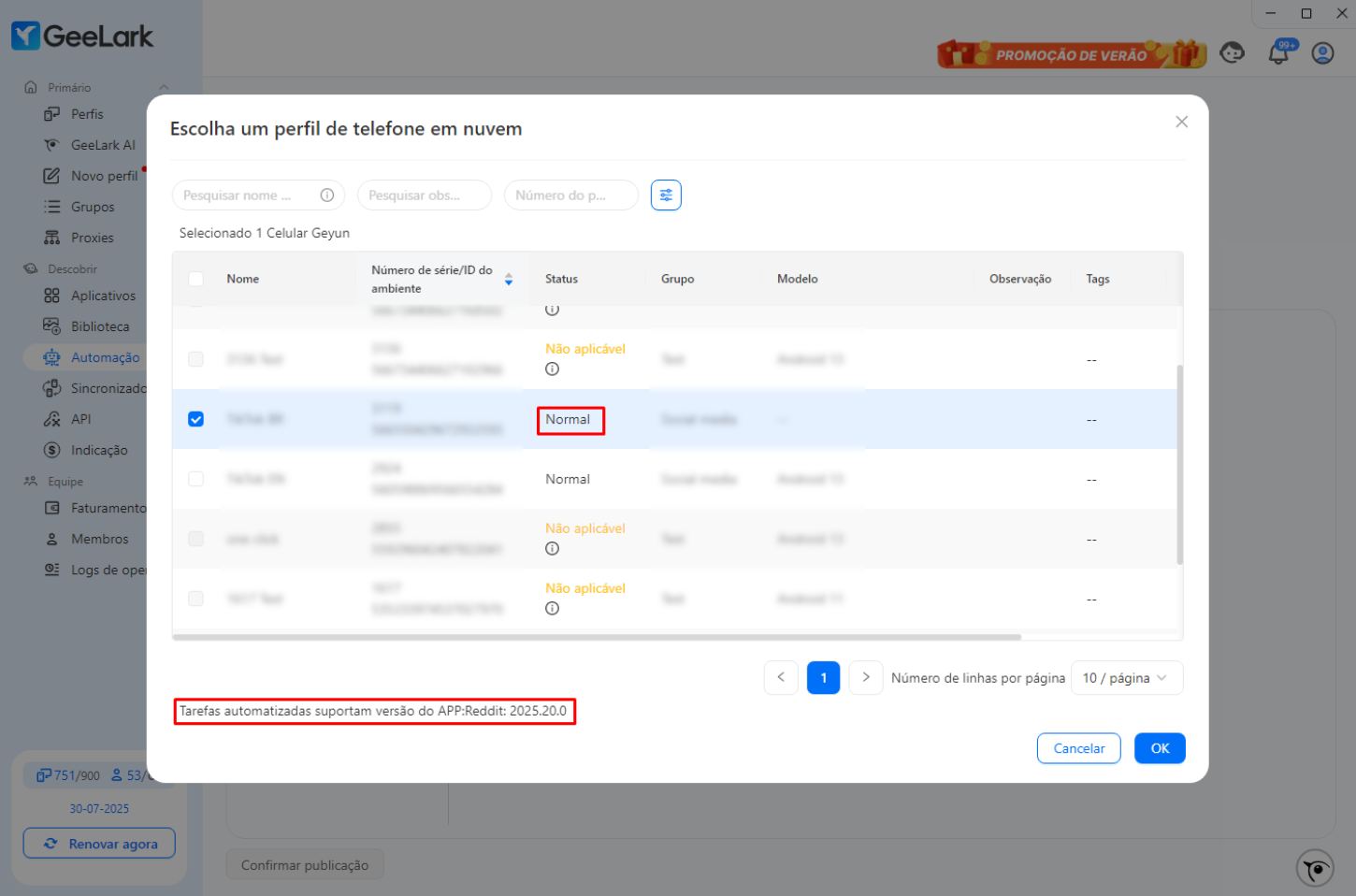Uncheck the selected Normal status row checkbox

(195, 419)
